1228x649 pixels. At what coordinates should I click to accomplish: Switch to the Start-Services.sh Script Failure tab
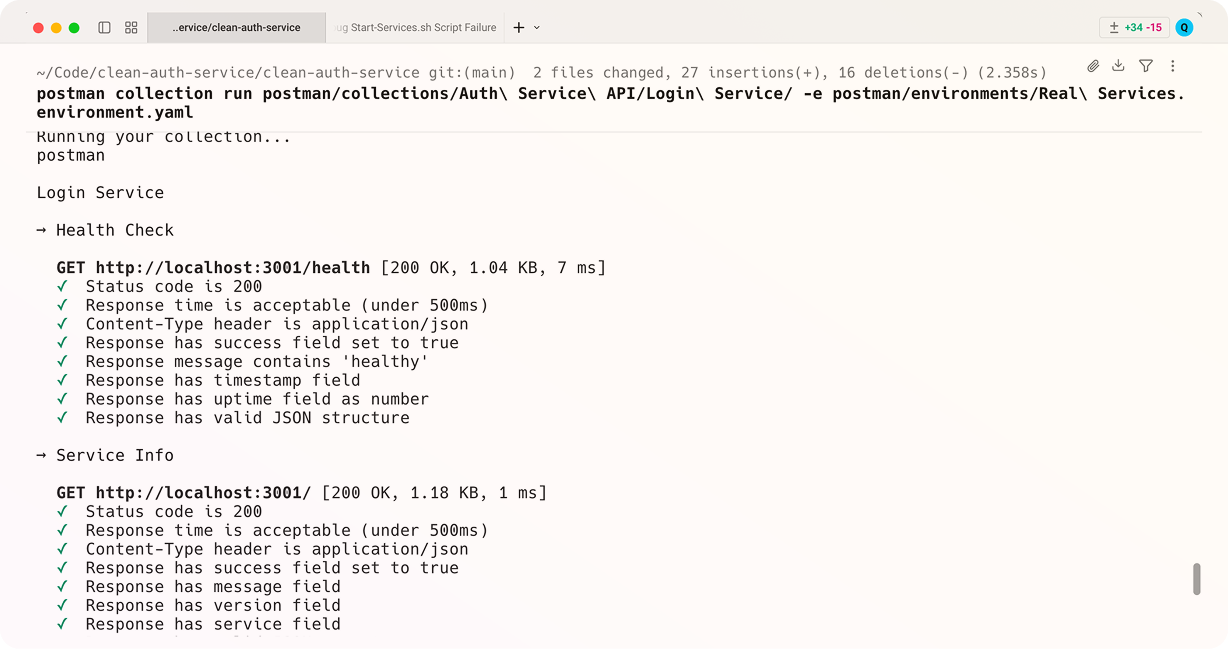416,27
